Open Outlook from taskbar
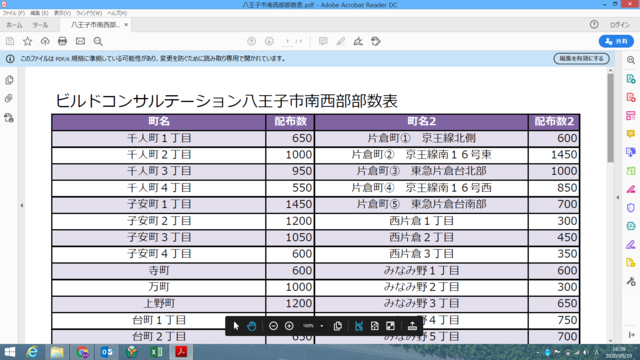Viewport: 640px width, 360px height. (x=107, y=352)
